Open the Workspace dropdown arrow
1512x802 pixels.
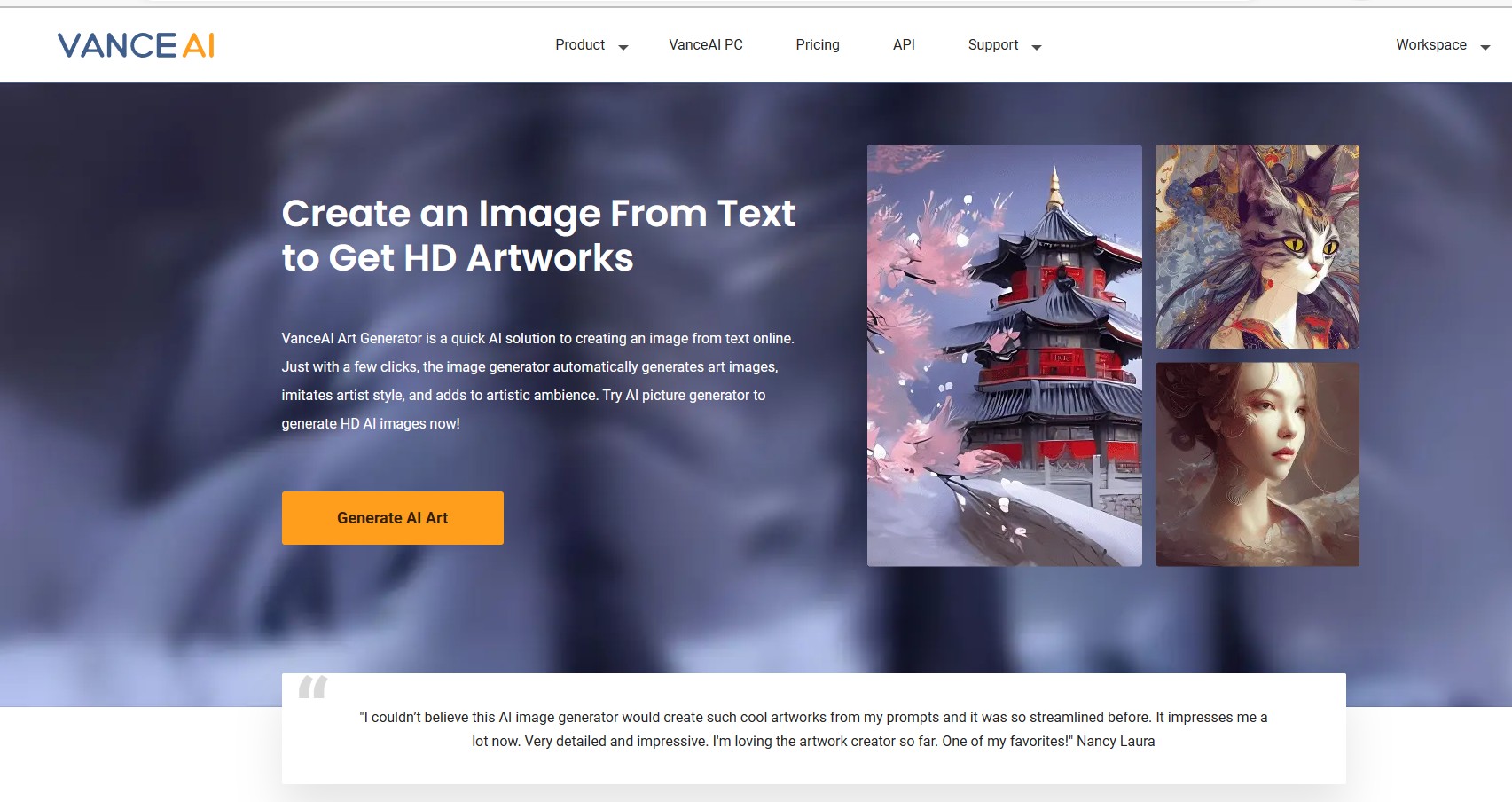(1485, 48)
